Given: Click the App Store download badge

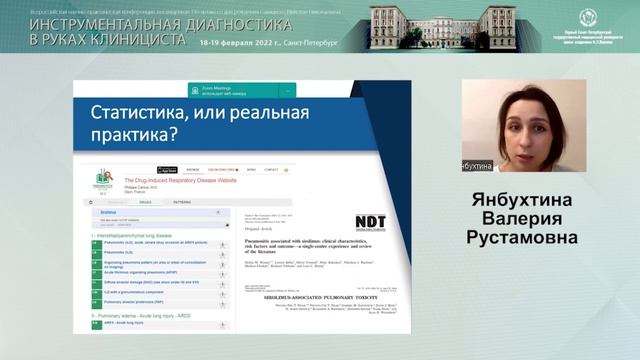Looking at the screenshot, I should (167, 170).
